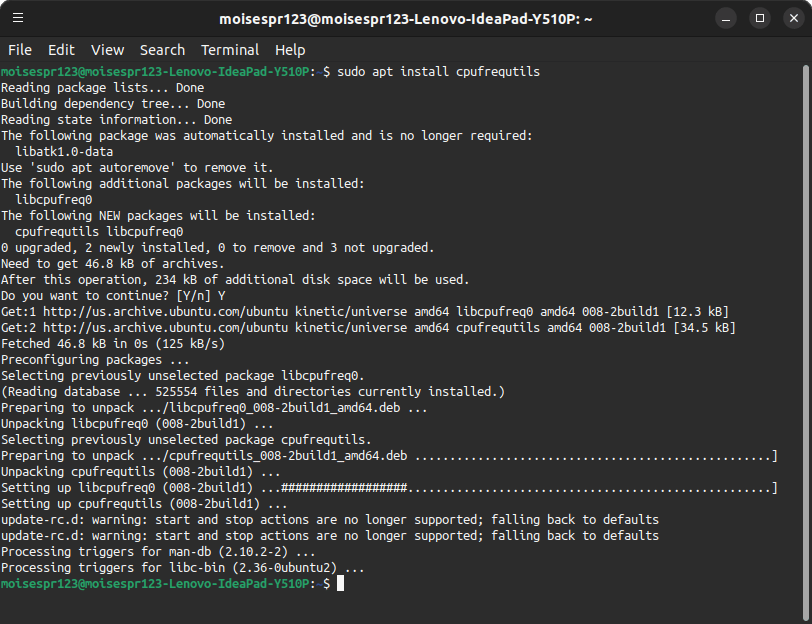
Task: Maximize the terminal window
Action: 760,18
